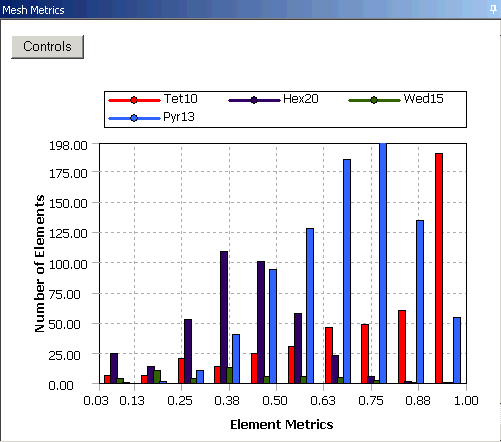Click the 0.38 x-axis label

click(x=227, y=401)
